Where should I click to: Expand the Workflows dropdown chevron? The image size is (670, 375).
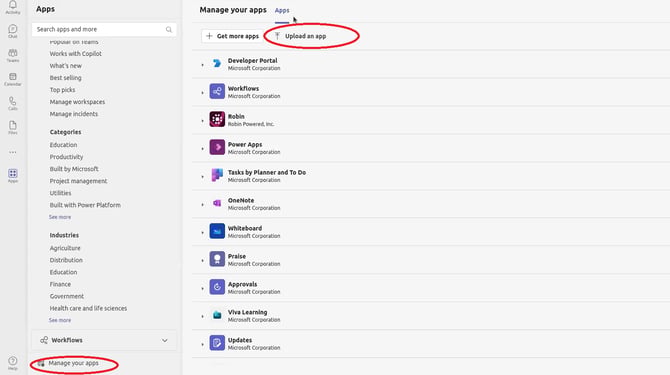[x=165, y=340]
